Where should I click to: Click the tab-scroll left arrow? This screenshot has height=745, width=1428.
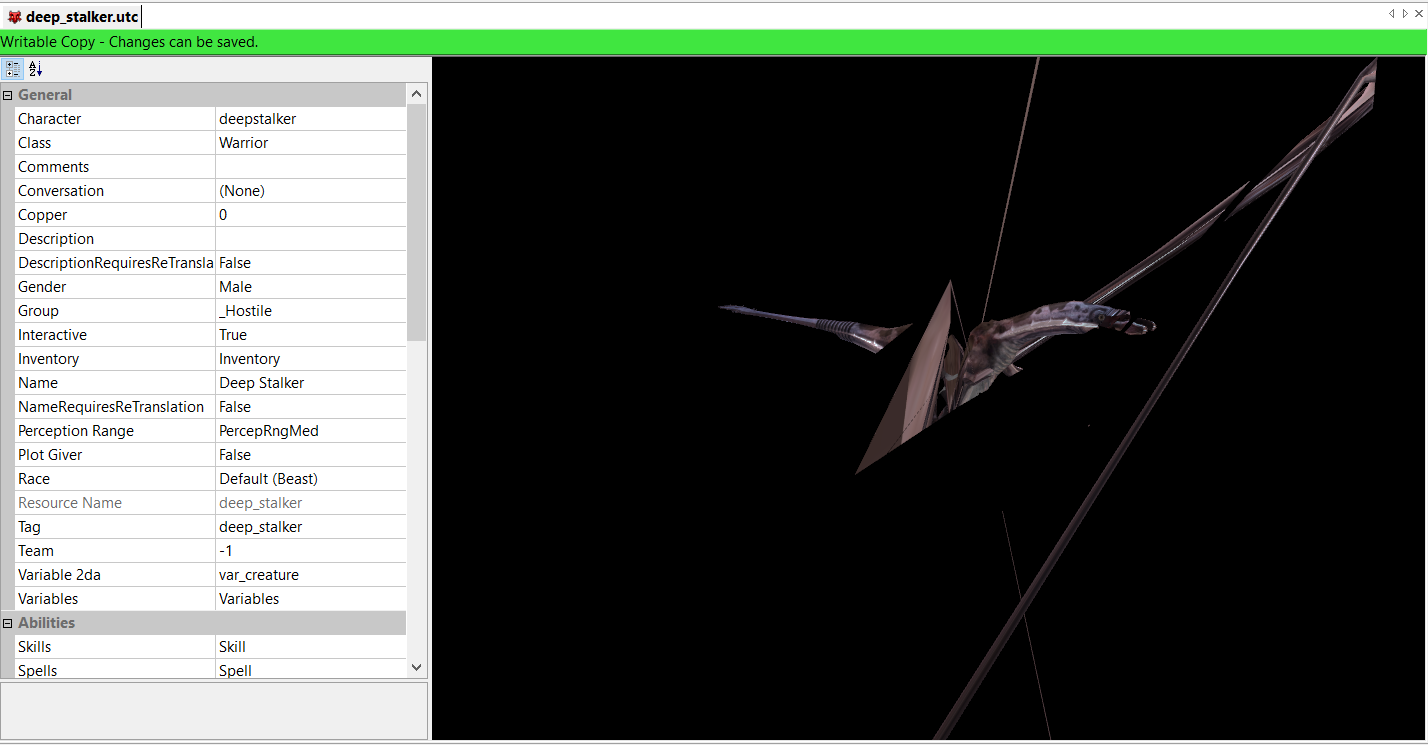[x=1391, y=13]
